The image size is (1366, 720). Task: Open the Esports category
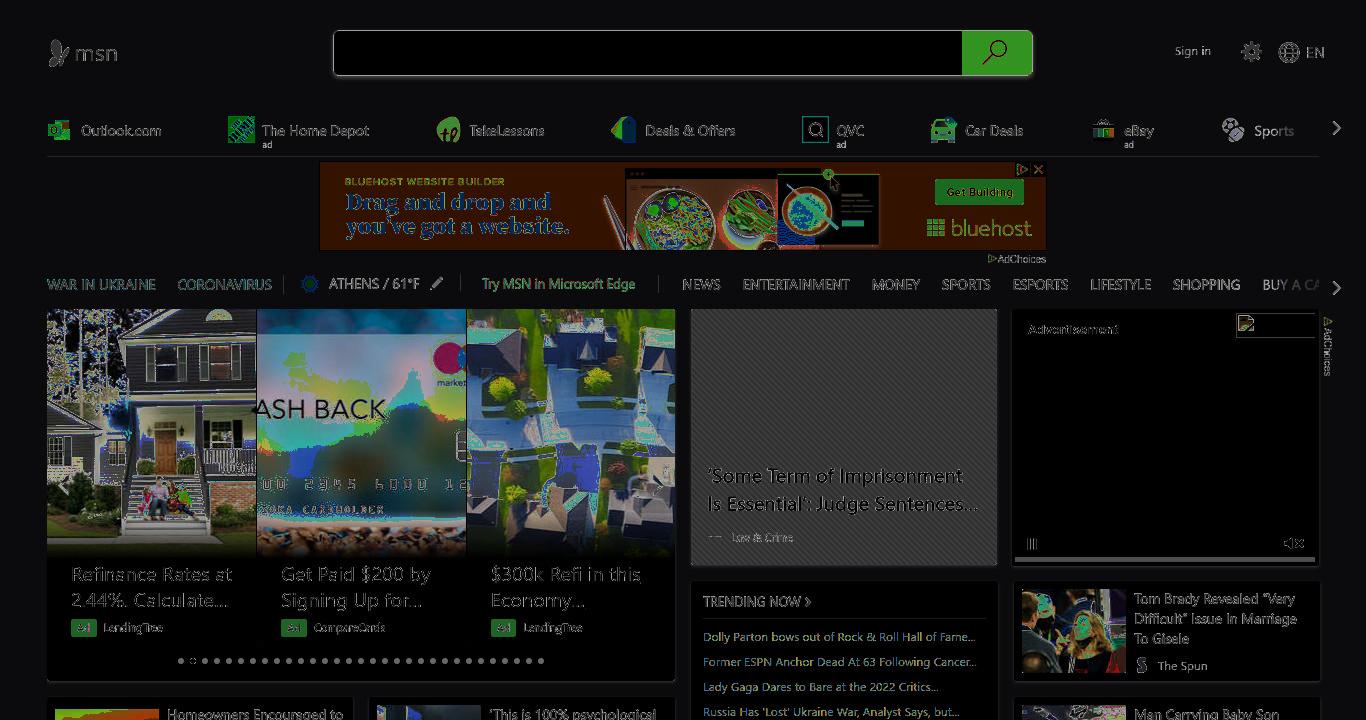(x=1040, y=284)
